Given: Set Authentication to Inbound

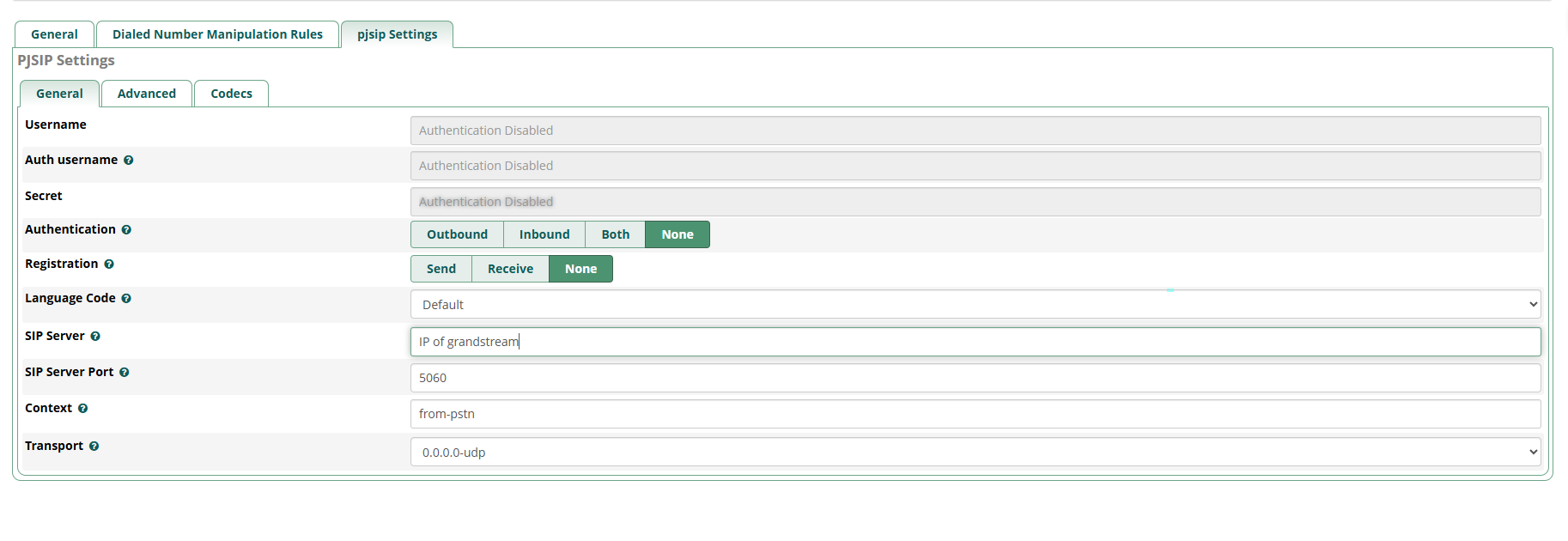Looking at the screenshot, I should click(544, 234).
